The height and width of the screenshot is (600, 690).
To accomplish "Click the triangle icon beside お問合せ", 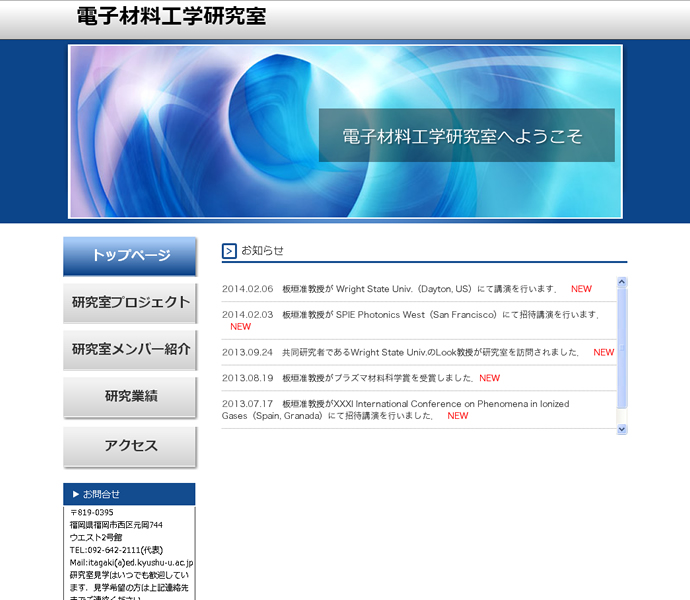I will 76,494.
